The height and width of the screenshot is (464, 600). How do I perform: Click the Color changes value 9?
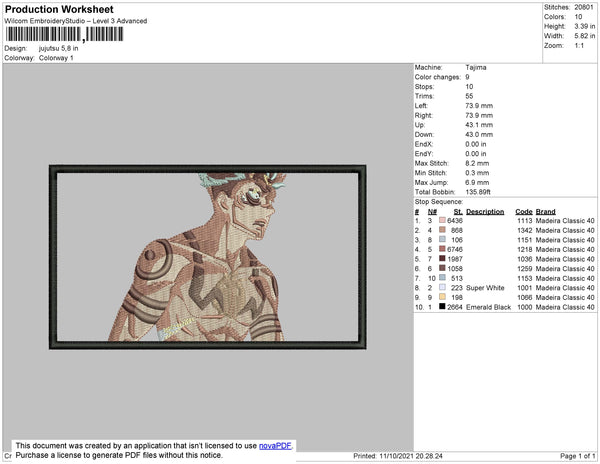point(467,77)
